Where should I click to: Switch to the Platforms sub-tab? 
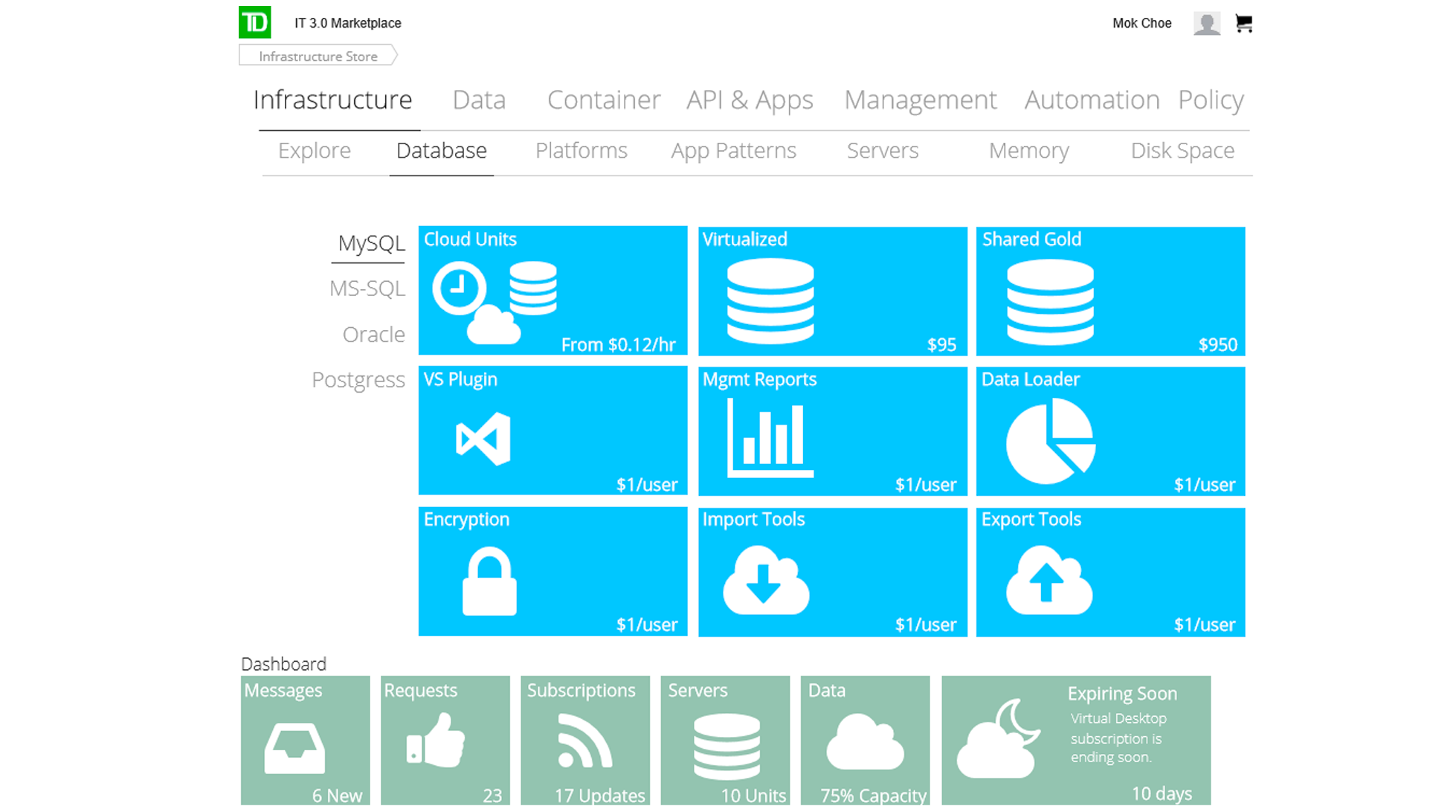pyautogui.click(x=581, y=151)
